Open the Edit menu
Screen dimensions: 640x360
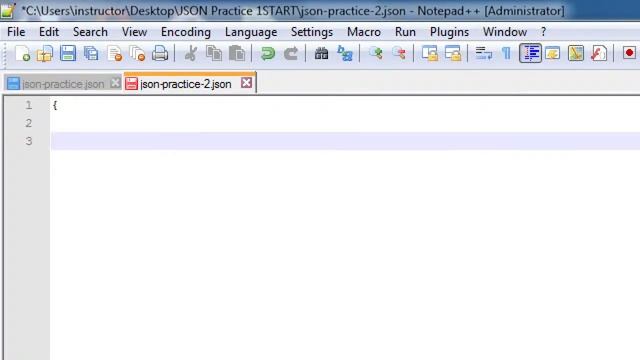pos(49,32)
